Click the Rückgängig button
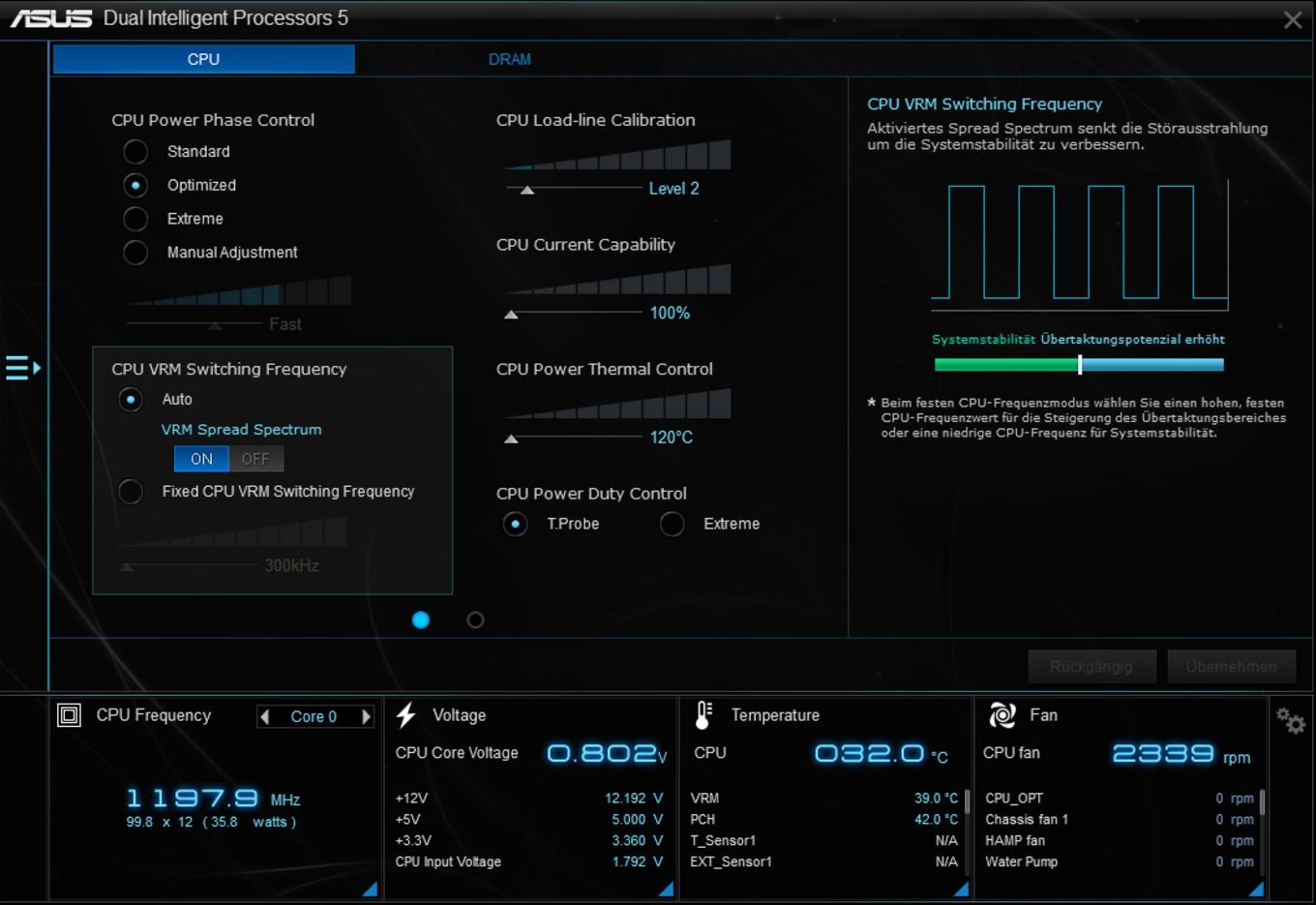Viewport: 1316px width, 905px height. click(1092, 667)
